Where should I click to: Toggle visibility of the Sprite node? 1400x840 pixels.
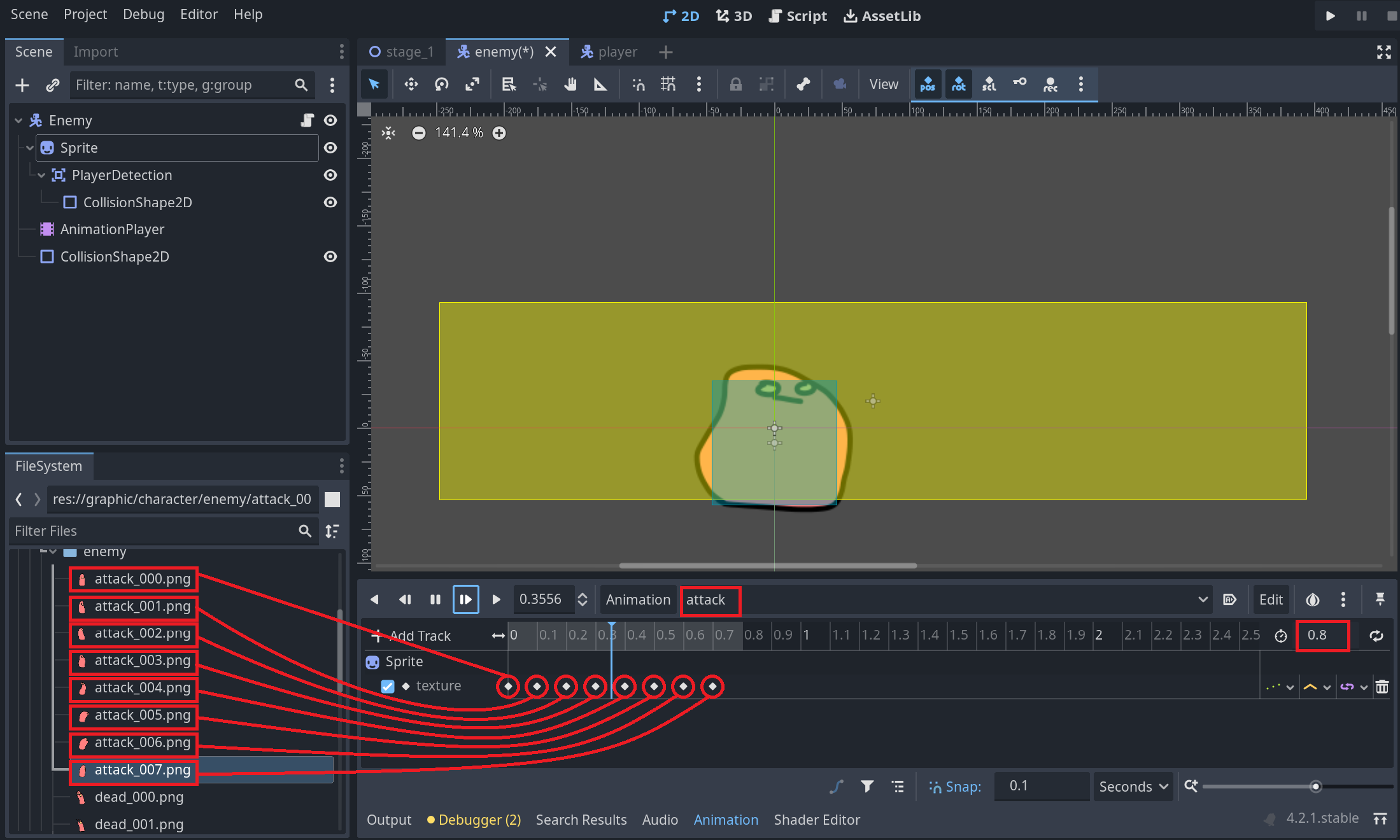coord(330,148)
